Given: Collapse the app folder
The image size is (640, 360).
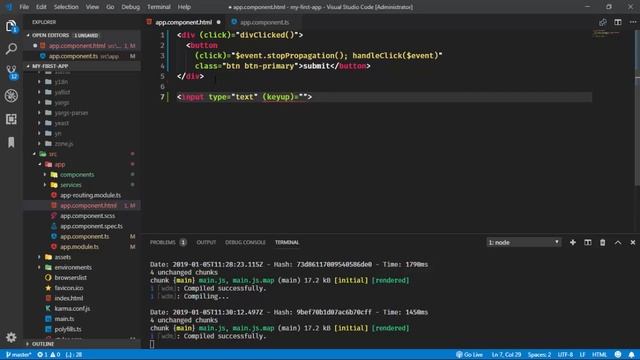Looking at the screenshot, I should pyautogui.click(x=60, y=164).
